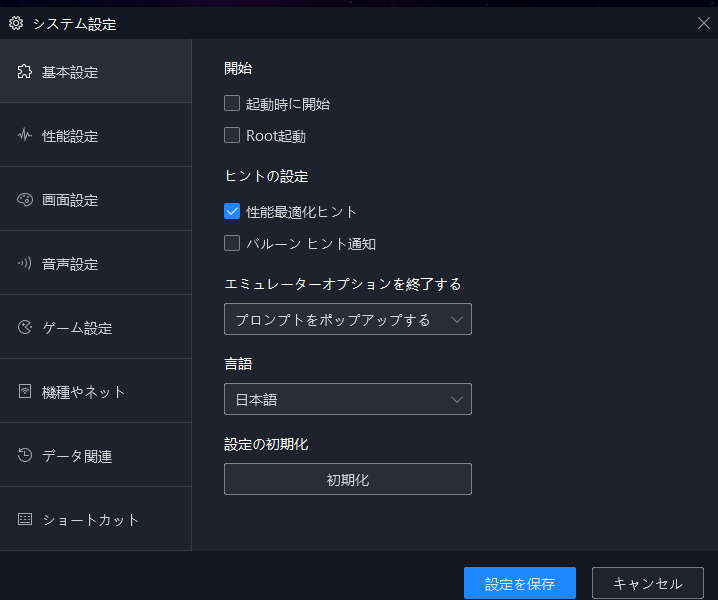Click the sound wave icon for 音声設定

pyautogui.click(x=25, y=263)
